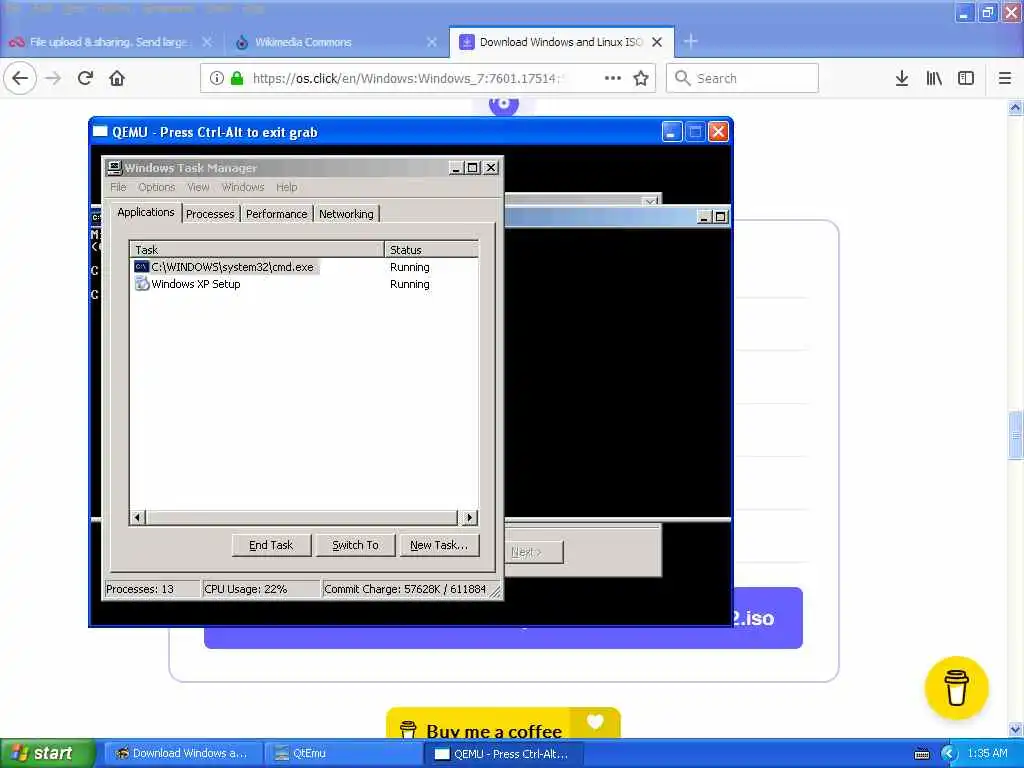Open the Firefox home page icon
Viewport: 1024px width, 768px height.
tap(117, 78)
